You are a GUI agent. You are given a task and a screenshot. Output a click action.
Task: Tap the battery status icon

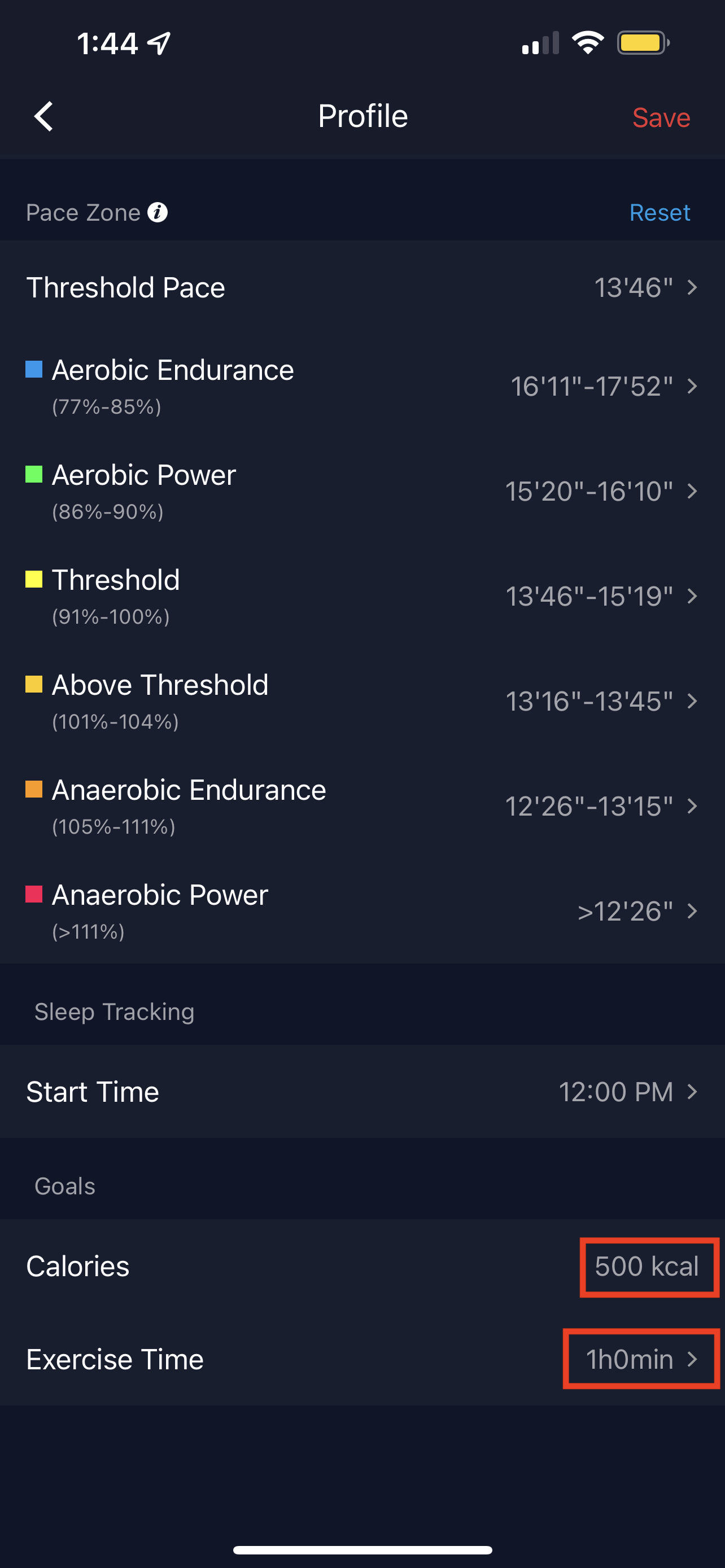[x=644, y=43]
